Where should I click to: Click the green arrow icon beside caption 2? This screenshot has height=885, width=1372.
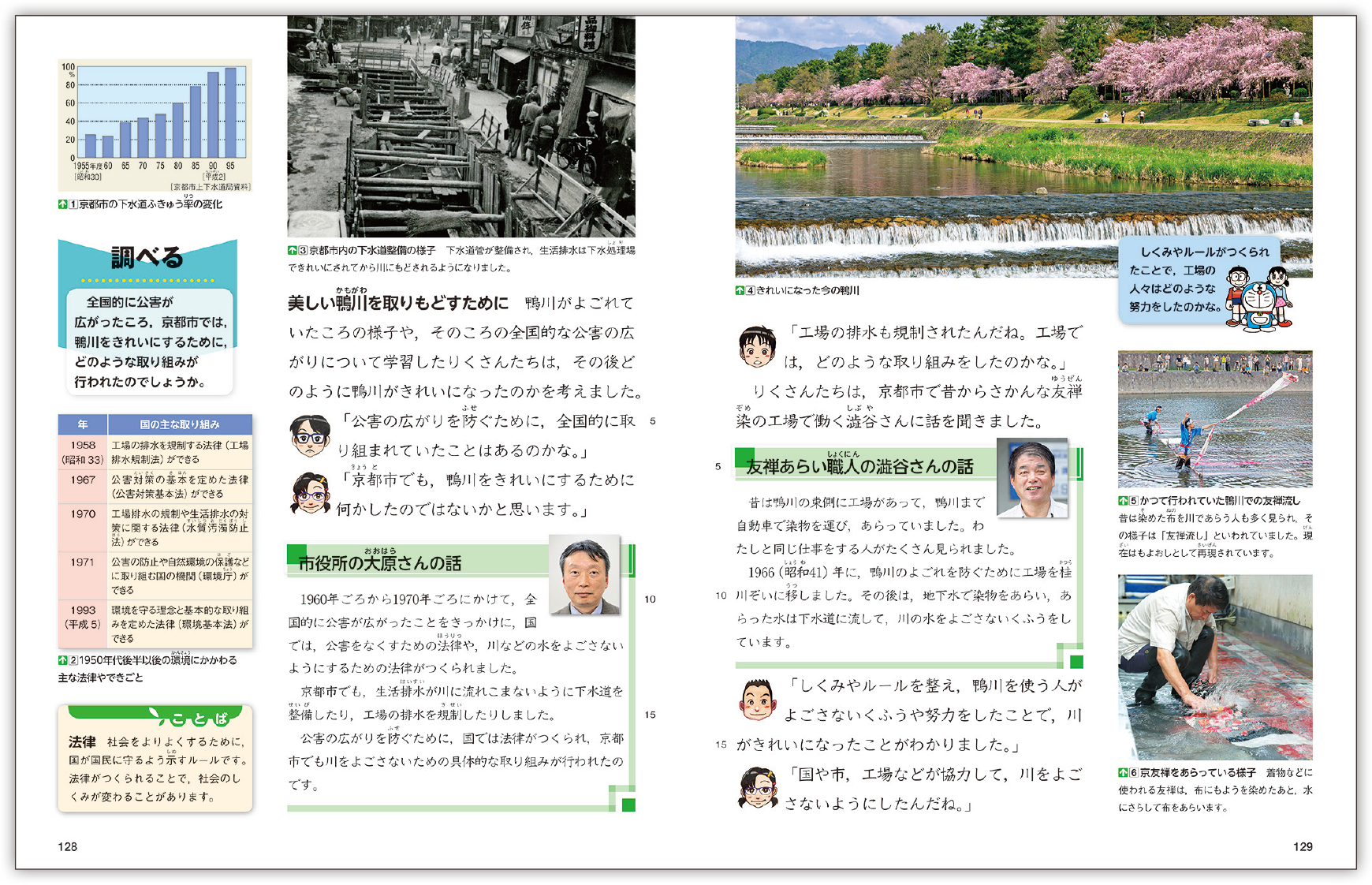(x=62, y=660)
